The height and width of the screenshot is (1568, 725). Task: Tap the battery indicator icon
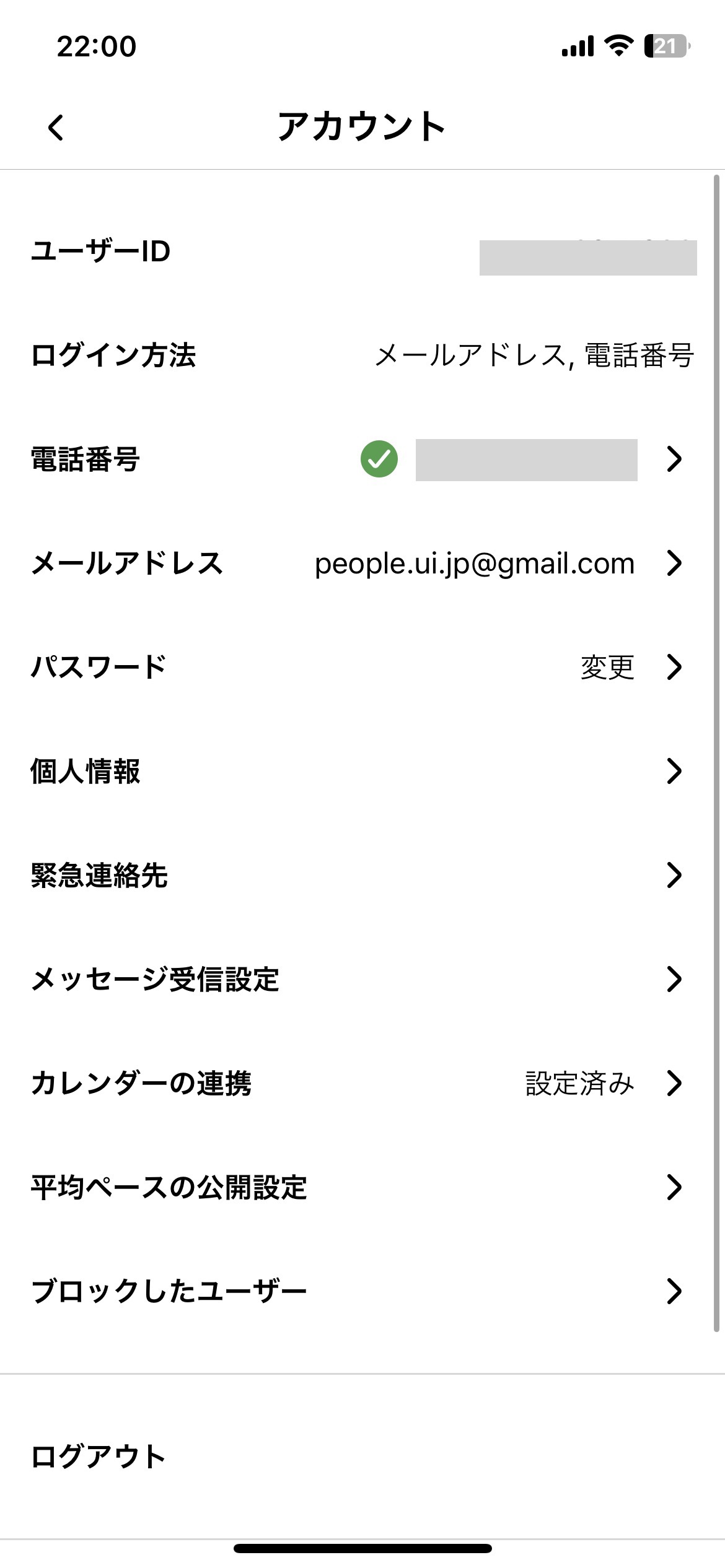coord(667,46)
